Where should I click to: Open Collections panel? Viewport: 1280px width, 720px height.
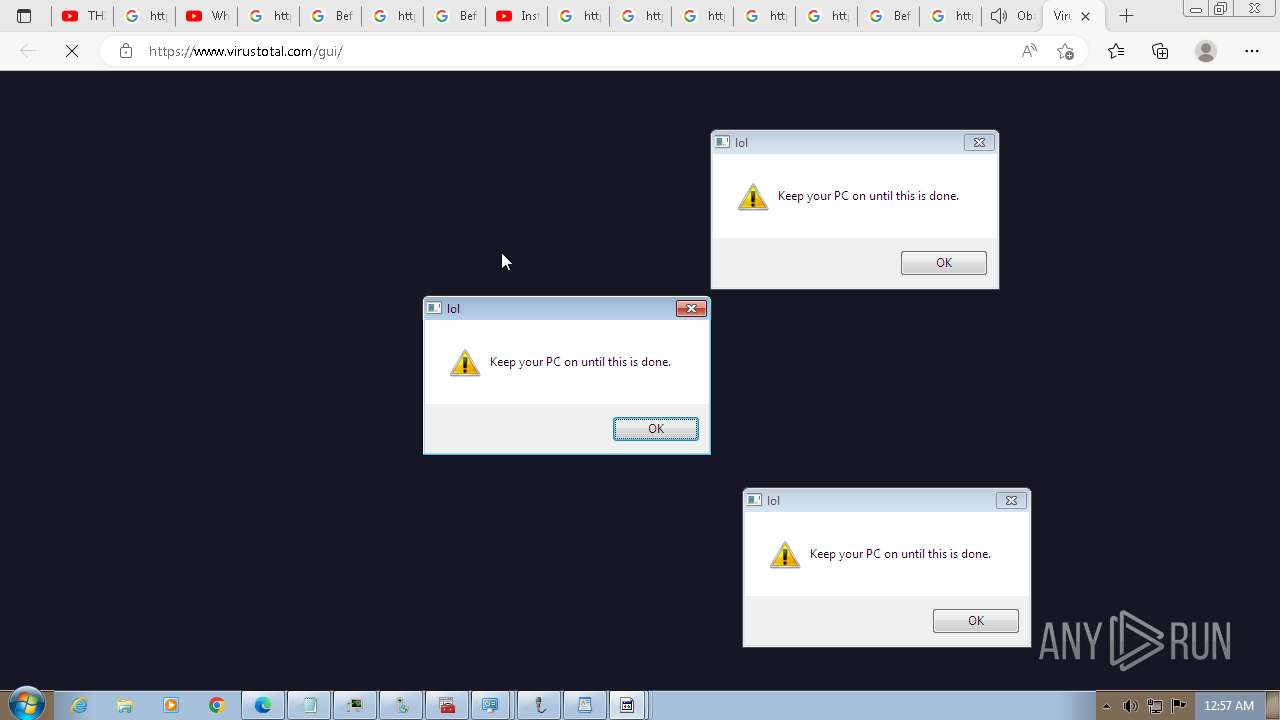tap(1160, 51)
